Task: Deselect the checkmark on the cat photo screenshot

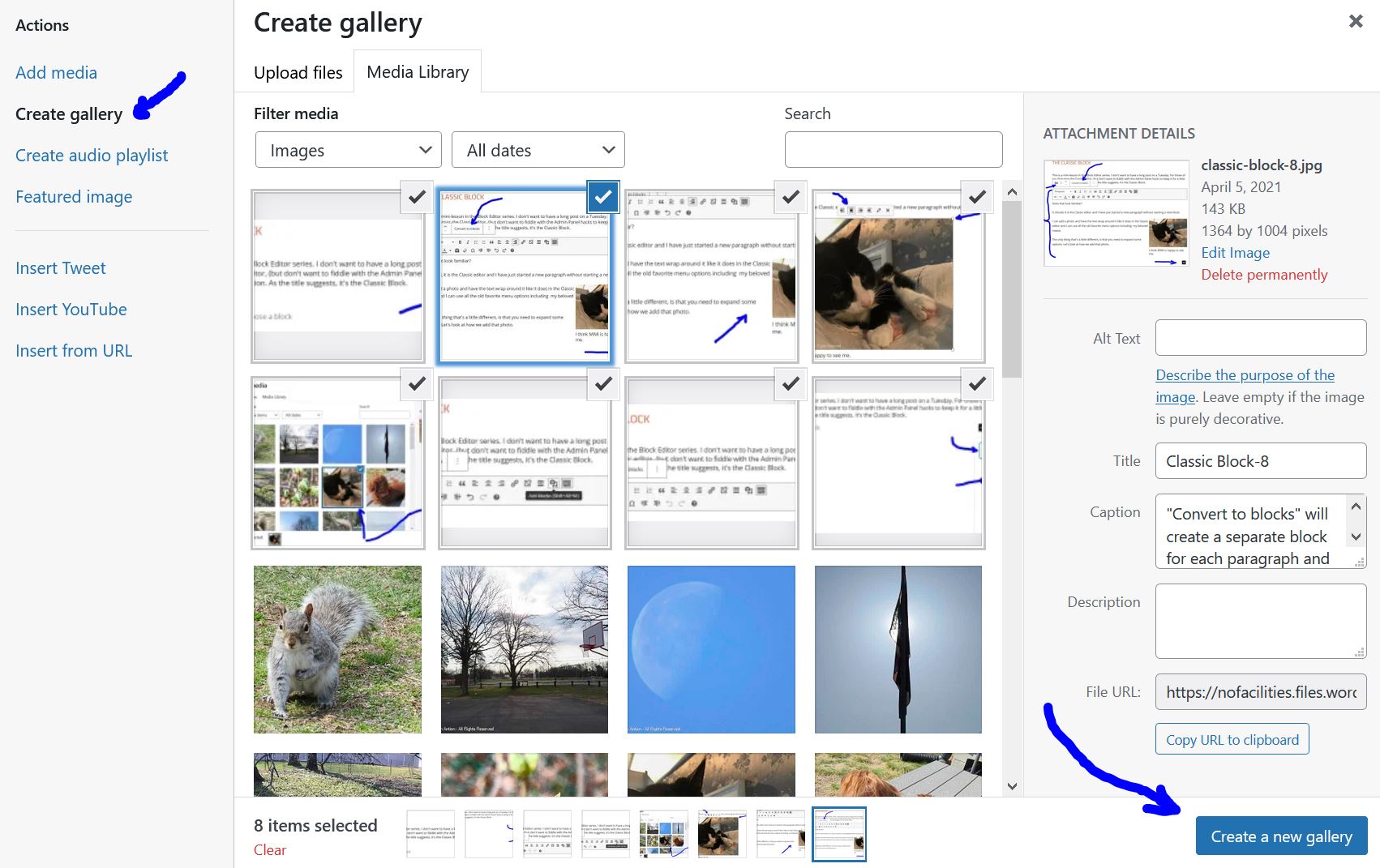Action: click(977, 197)
